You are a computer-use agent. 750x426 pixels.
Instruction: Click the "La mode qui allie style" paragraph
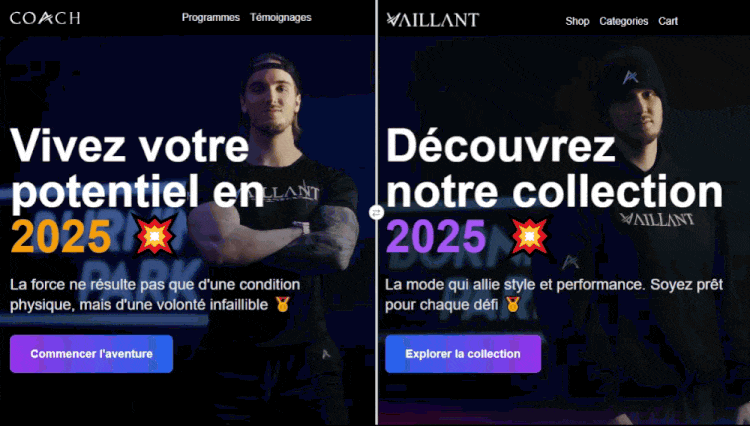pyautogui.click(x=554, y=295)
